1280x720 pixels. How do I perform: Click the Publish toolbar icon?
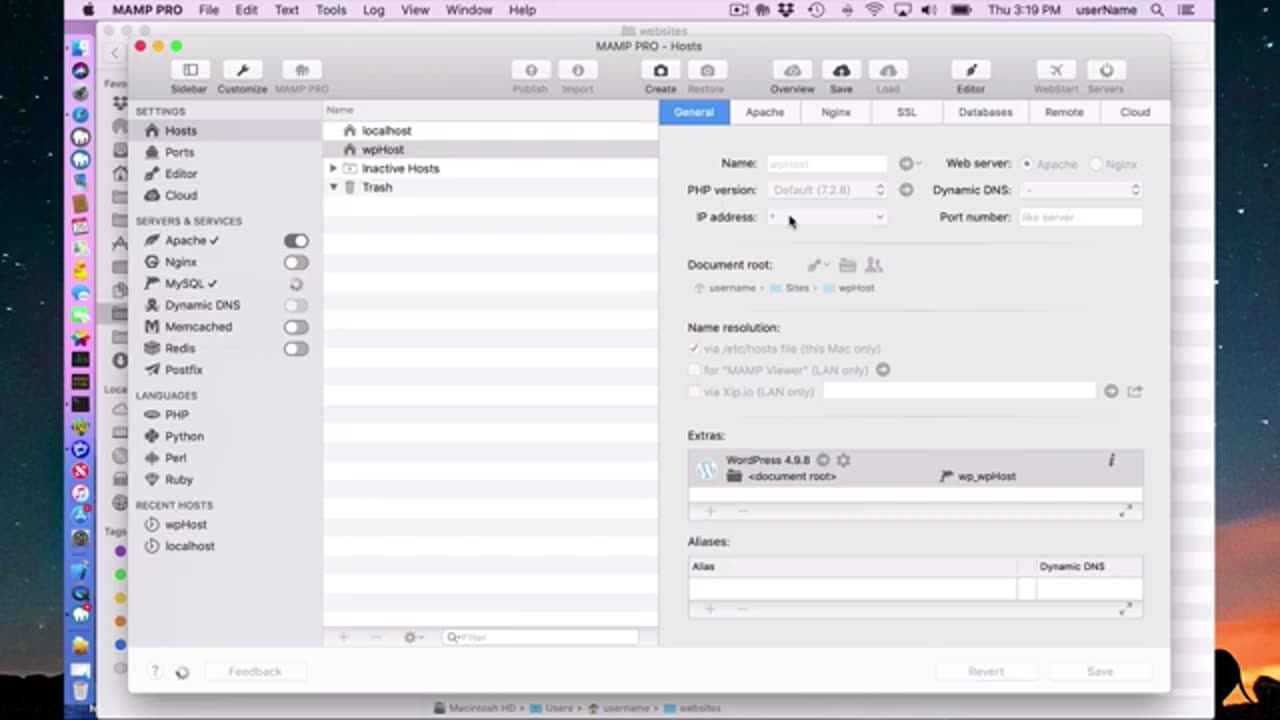[x=531, y=70]
